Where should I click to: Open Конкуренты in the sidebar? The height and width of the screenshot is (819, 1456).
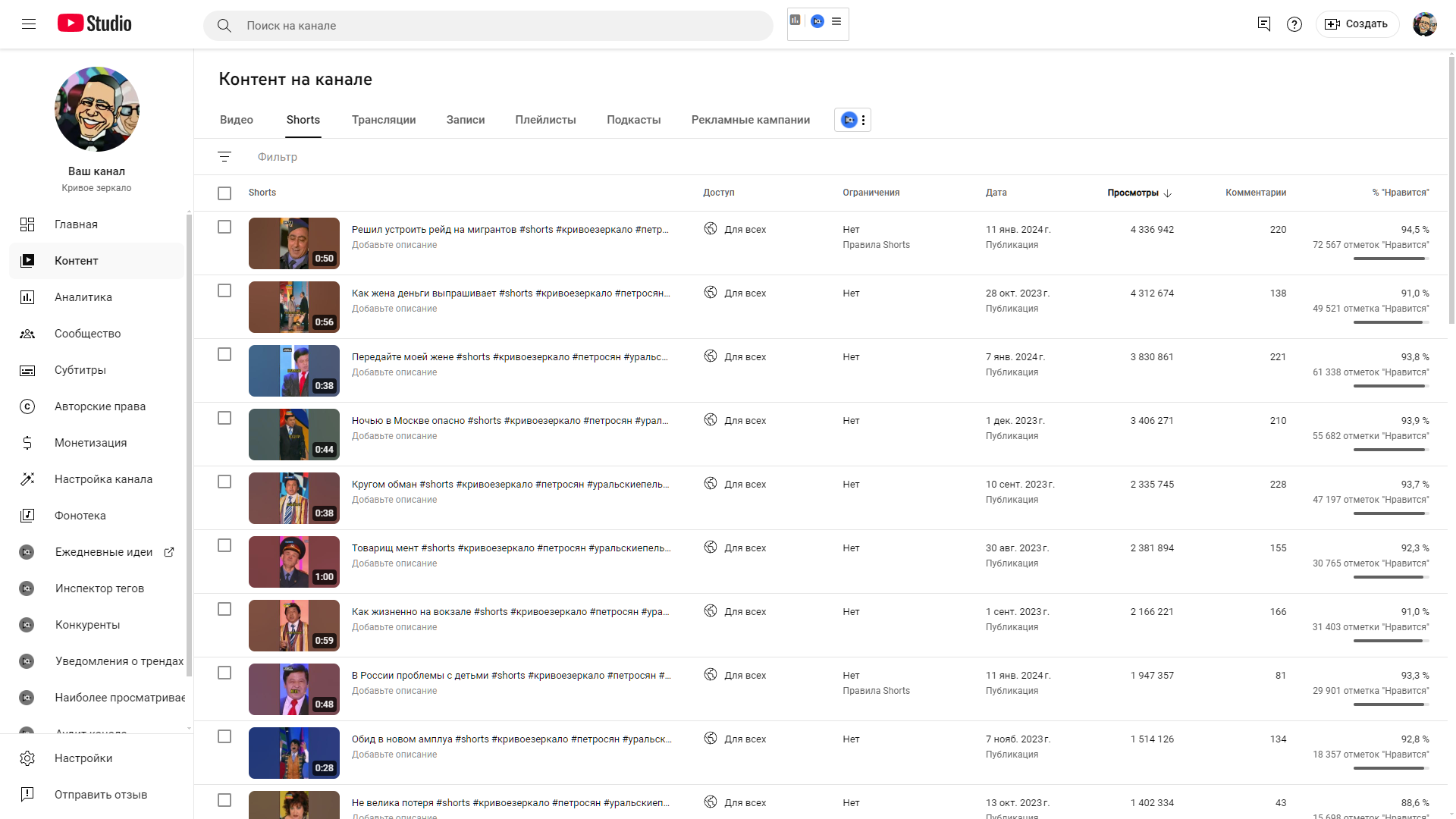[x=97, y=625]
